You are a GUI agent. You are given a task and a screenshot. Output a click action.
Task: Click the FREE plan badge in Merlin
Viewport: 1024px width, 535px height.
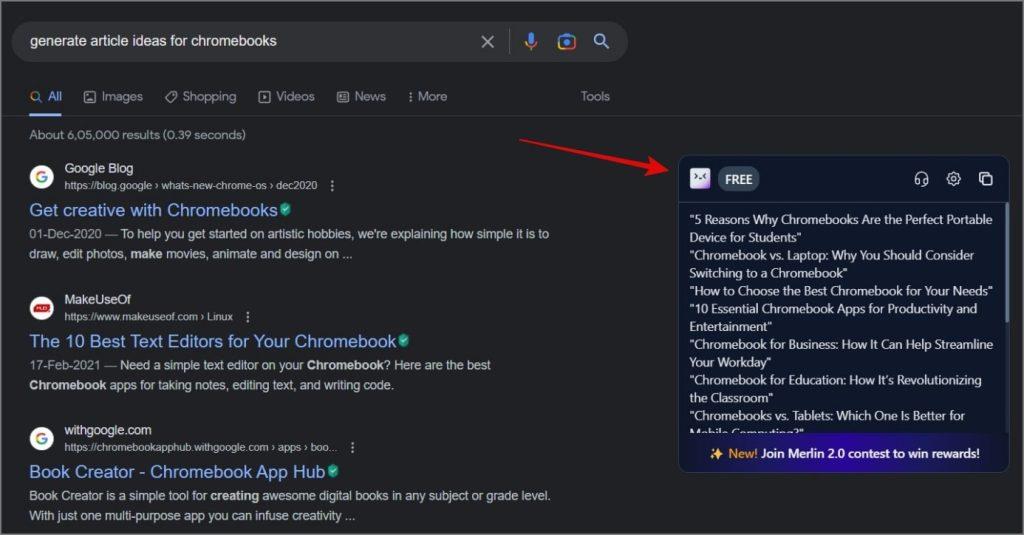(739, 179)
